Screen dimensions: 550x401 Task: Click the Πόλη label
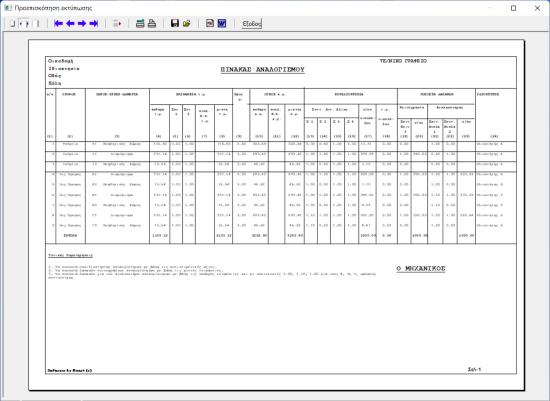(55, 83)
